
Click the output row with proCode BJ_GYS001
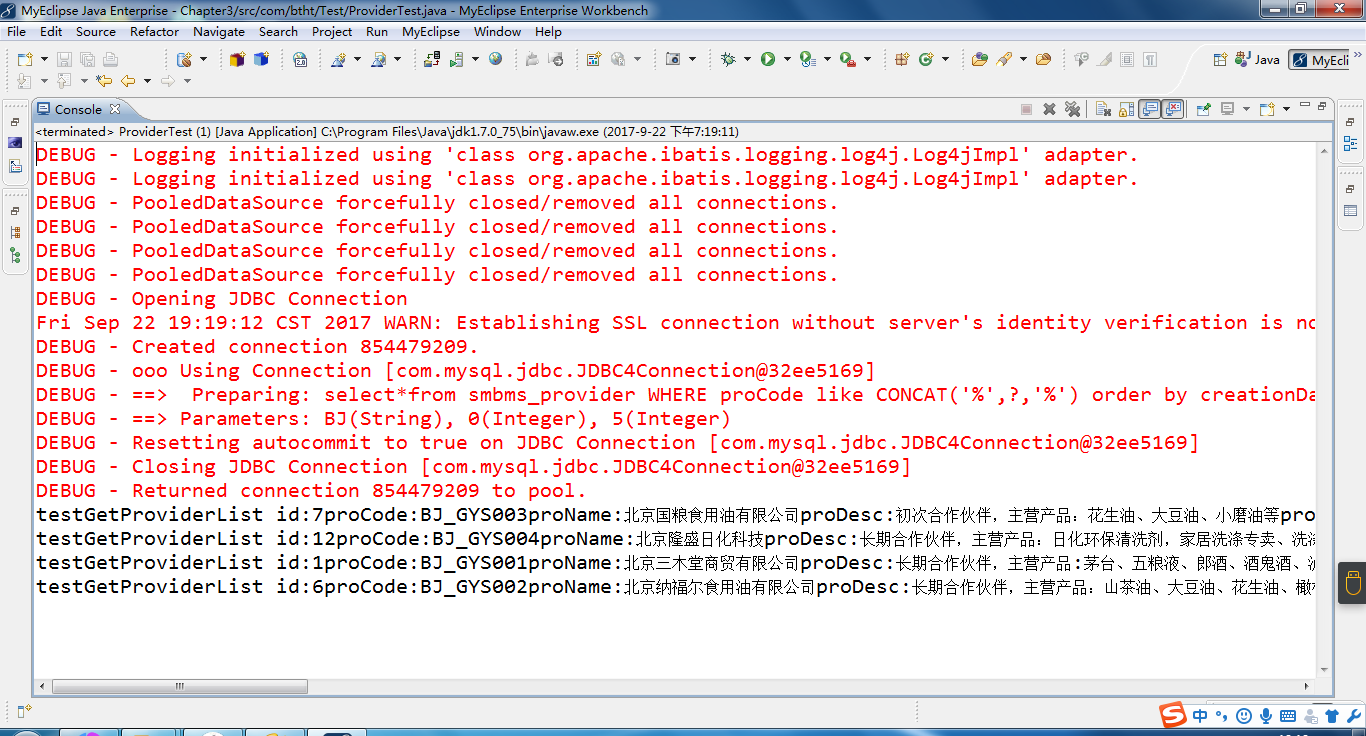(675, 562)
